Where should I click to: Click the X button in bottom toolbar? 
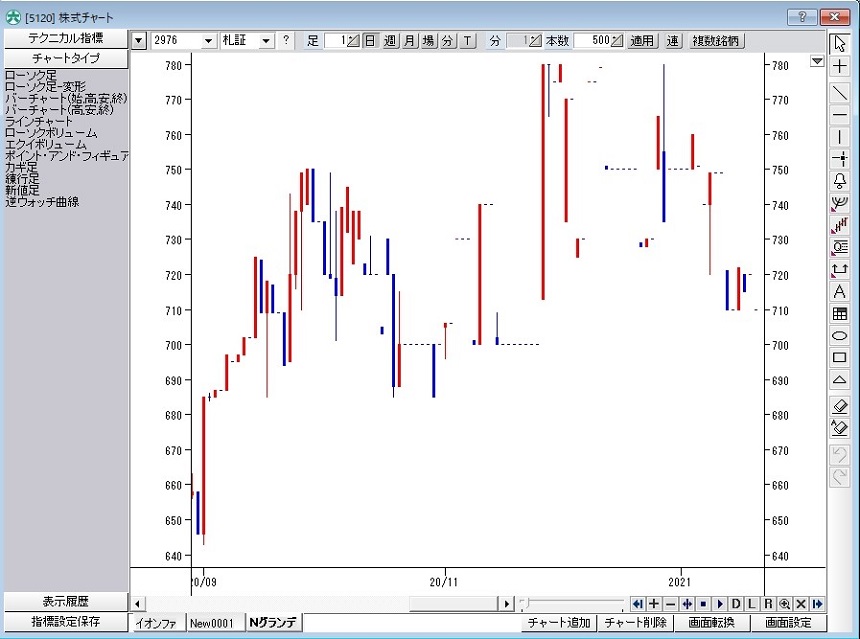[801, 604]
